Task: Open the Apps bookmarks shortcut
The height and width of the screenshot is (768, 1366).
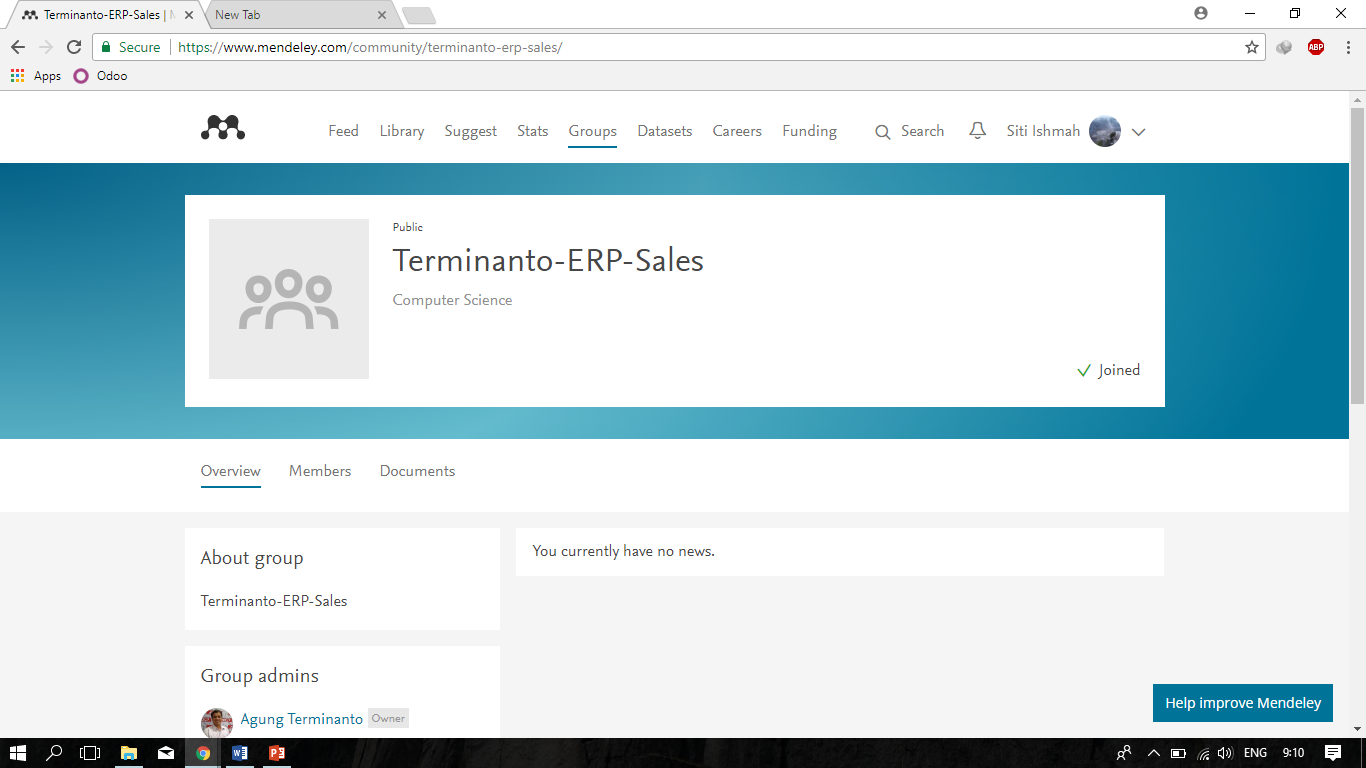Action: [36, 76]
